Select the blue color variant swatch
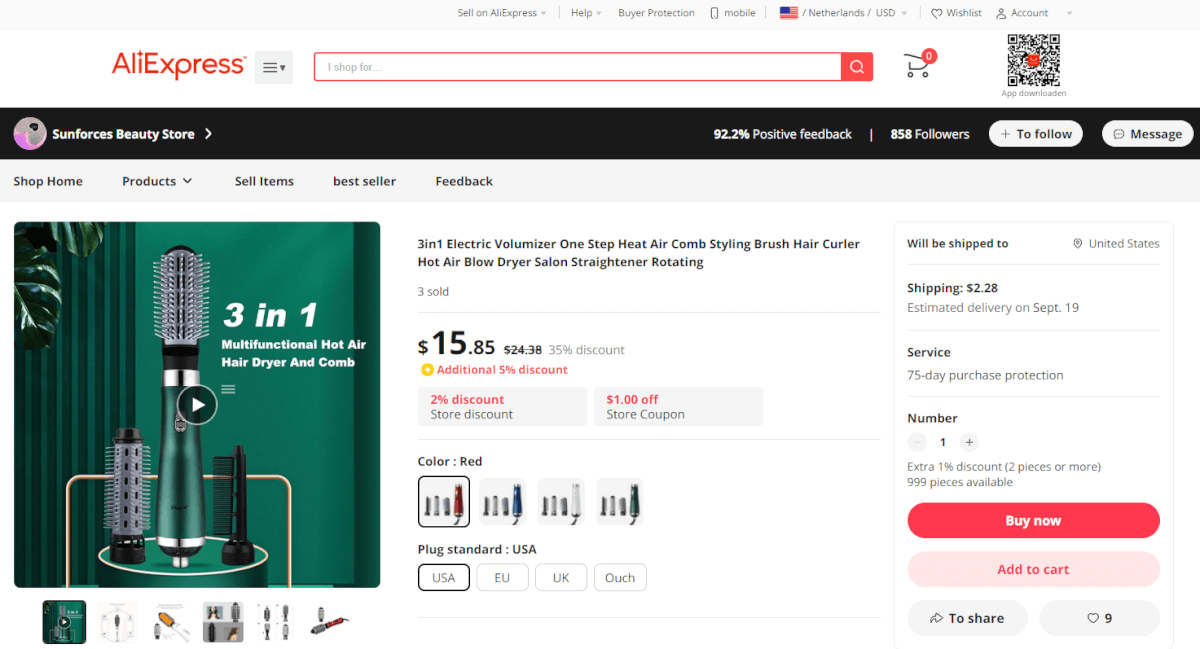1200x649 pixels. (503, 501)
